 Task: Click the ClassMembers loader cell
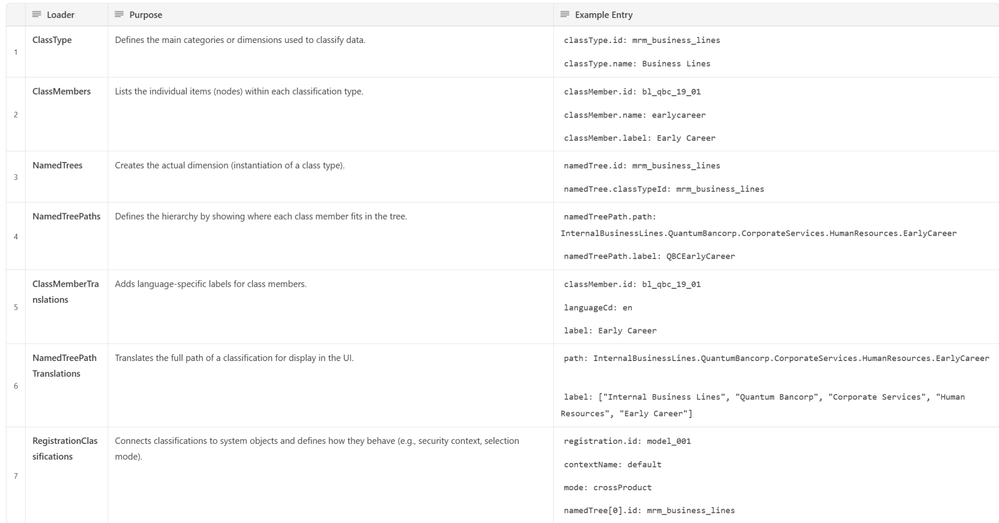pyautogui.click(x=61, y=91)
